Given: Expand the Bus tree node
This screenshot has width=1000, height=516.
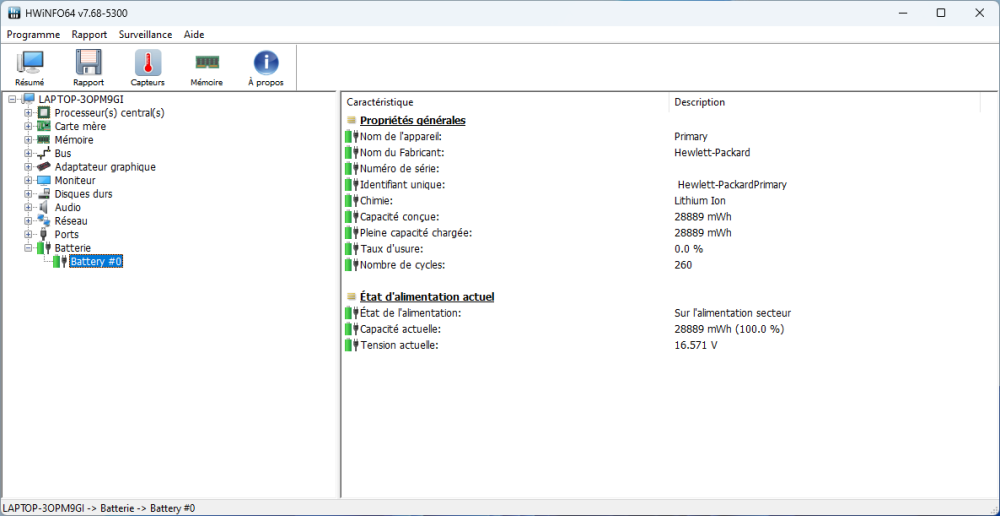Looking at the screenshot, I should 28,154.
